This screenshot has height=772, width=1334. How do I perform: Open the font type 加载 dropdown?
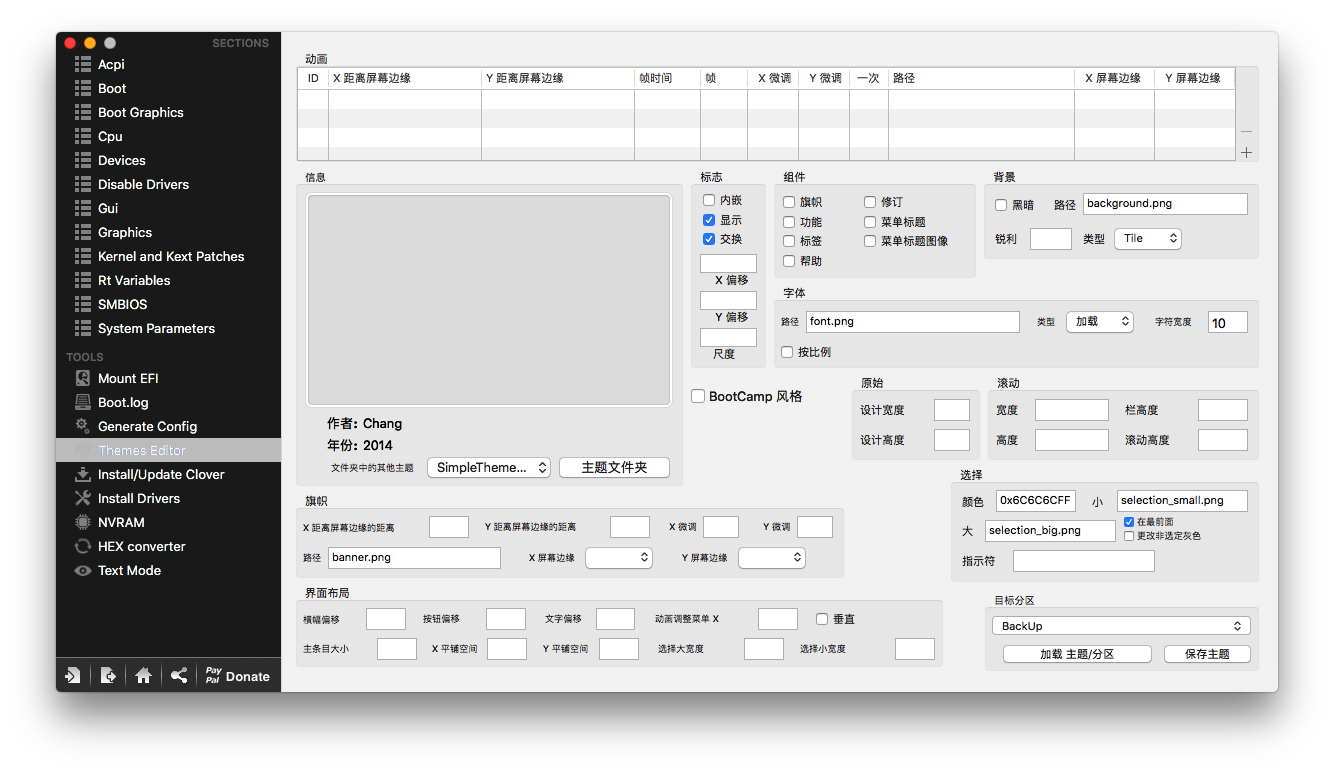click(1099, 321)
